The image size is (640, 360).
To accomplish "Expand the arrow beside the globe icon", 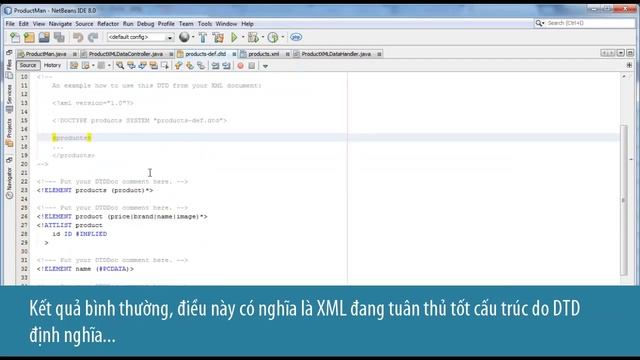I will (x=193, y=37).
